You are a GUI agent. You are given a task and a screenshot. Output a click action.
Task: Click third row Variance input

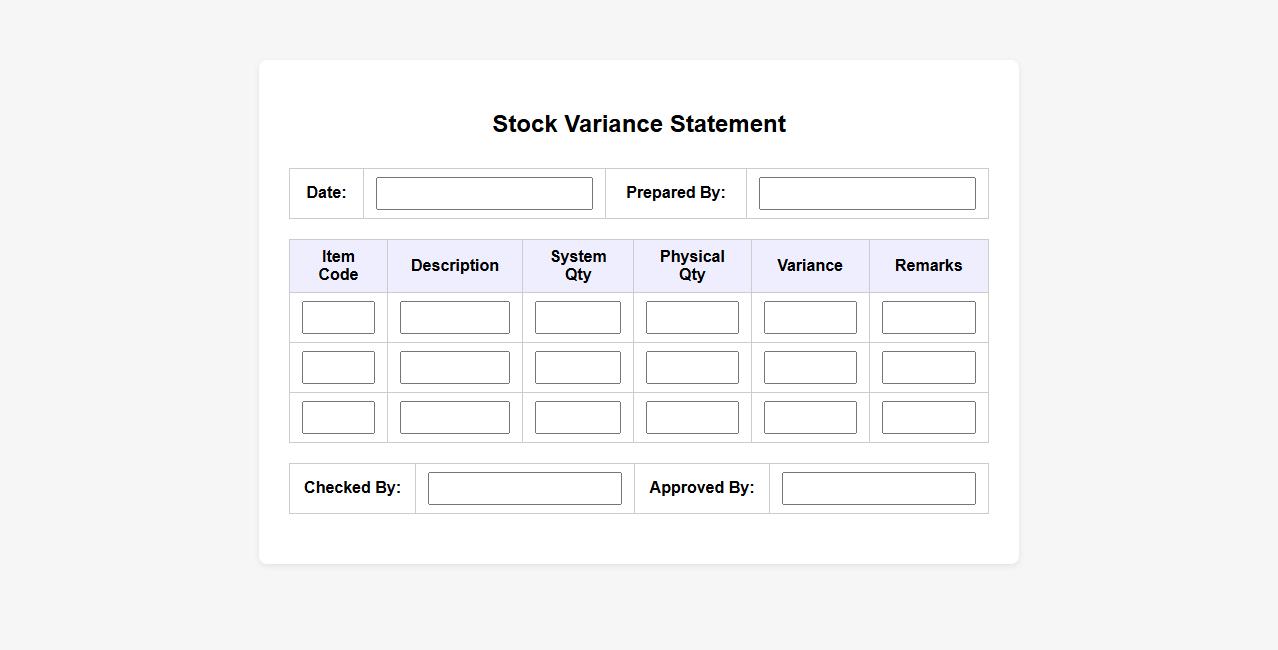810,417
